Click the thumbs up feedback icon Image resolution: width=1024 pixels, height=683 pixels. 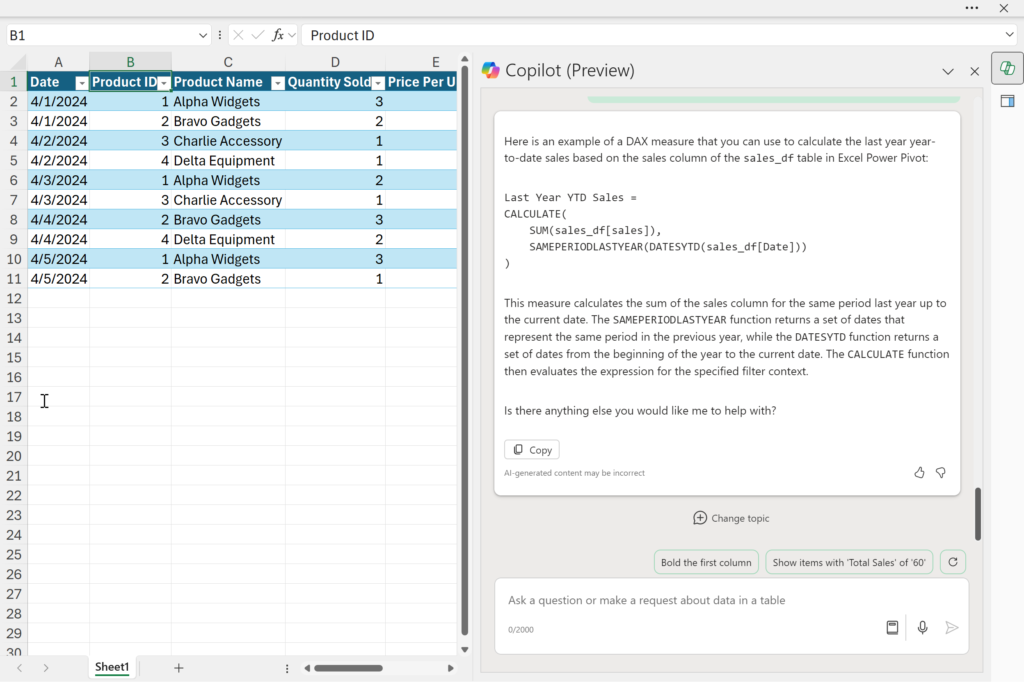pyautogui.click(x=919, y=472)
